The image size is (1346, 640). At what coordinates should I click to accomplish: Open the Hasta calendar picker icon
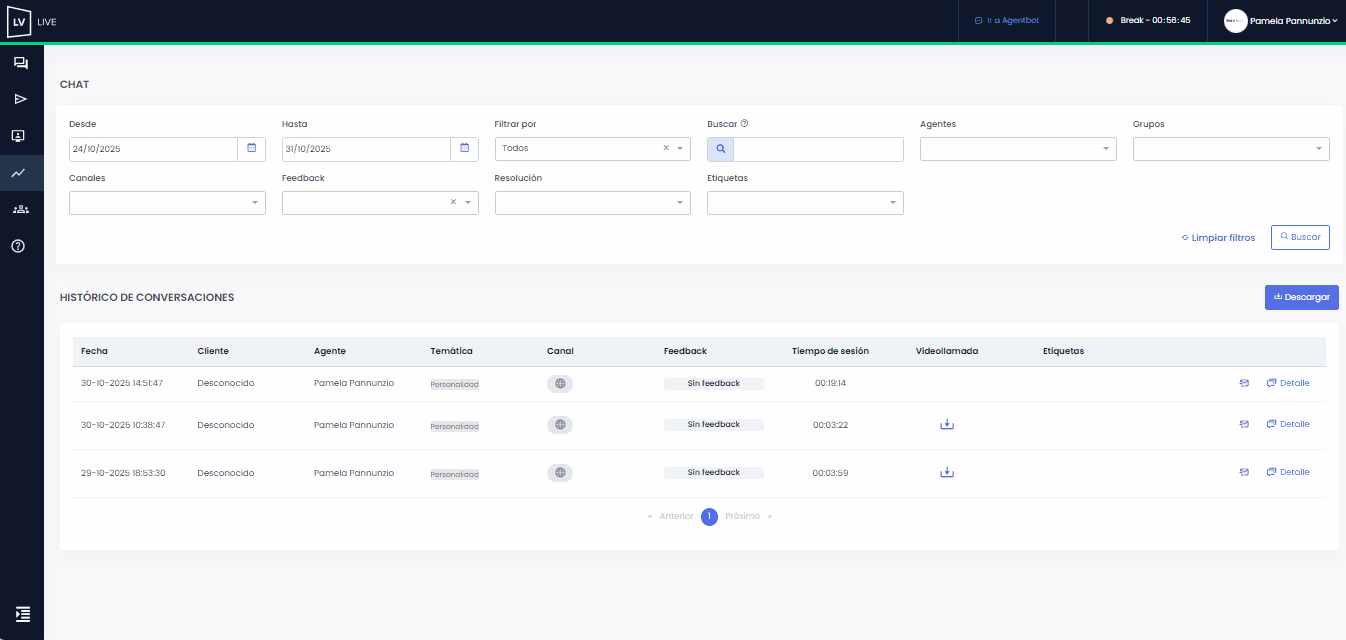pos(464,148)
